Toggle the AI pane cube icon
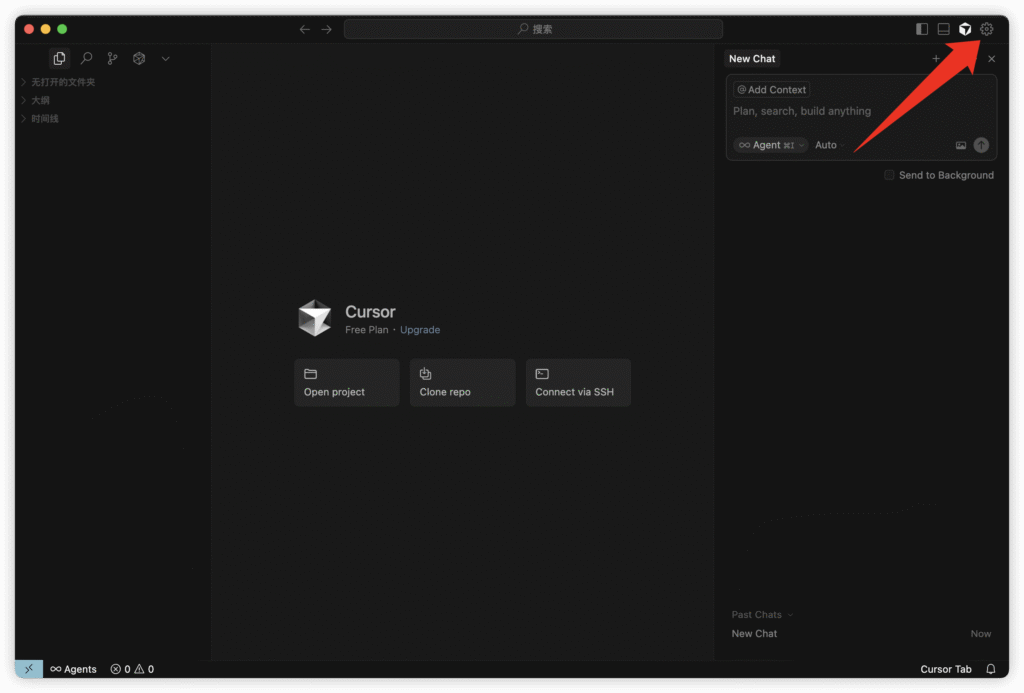Viewport: 1024px width, 693px height. tap(965, 29)
